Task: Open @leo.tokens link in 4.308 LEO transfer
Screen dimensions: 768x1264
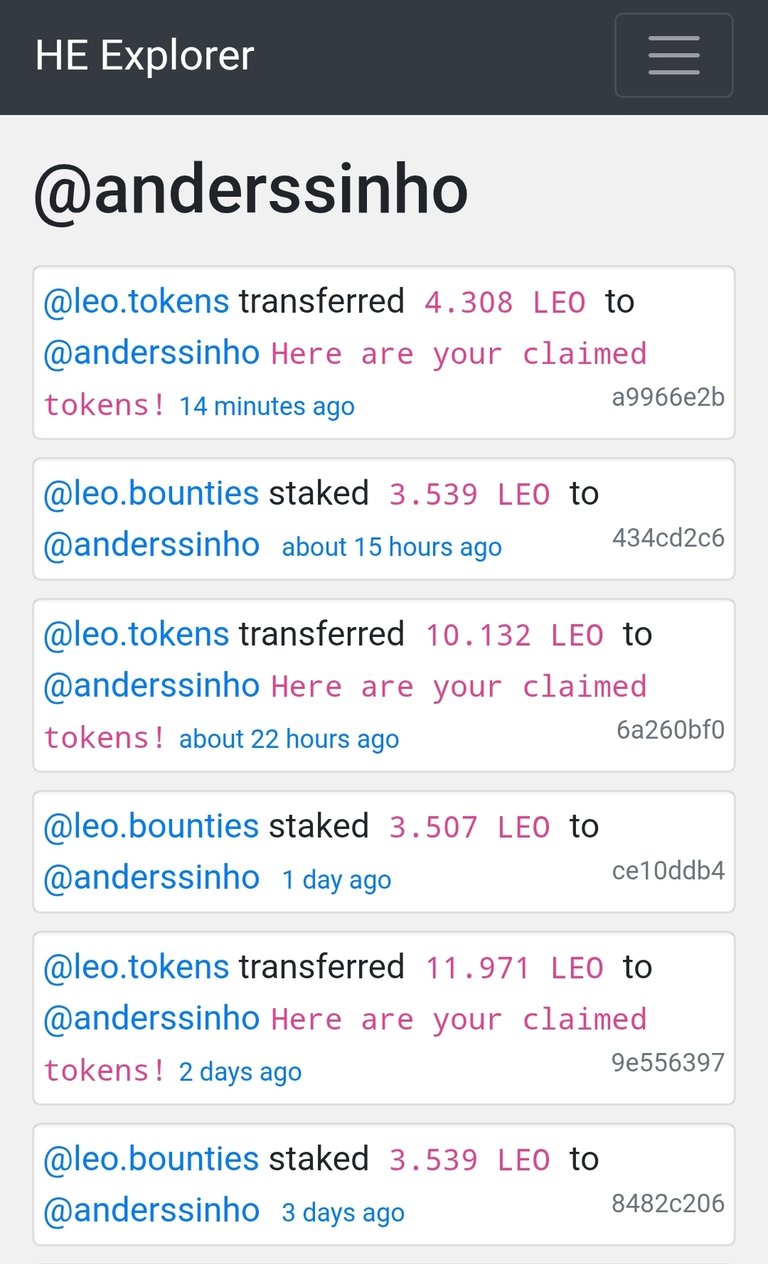Action: pyautogui.click(x=136, y=301)
